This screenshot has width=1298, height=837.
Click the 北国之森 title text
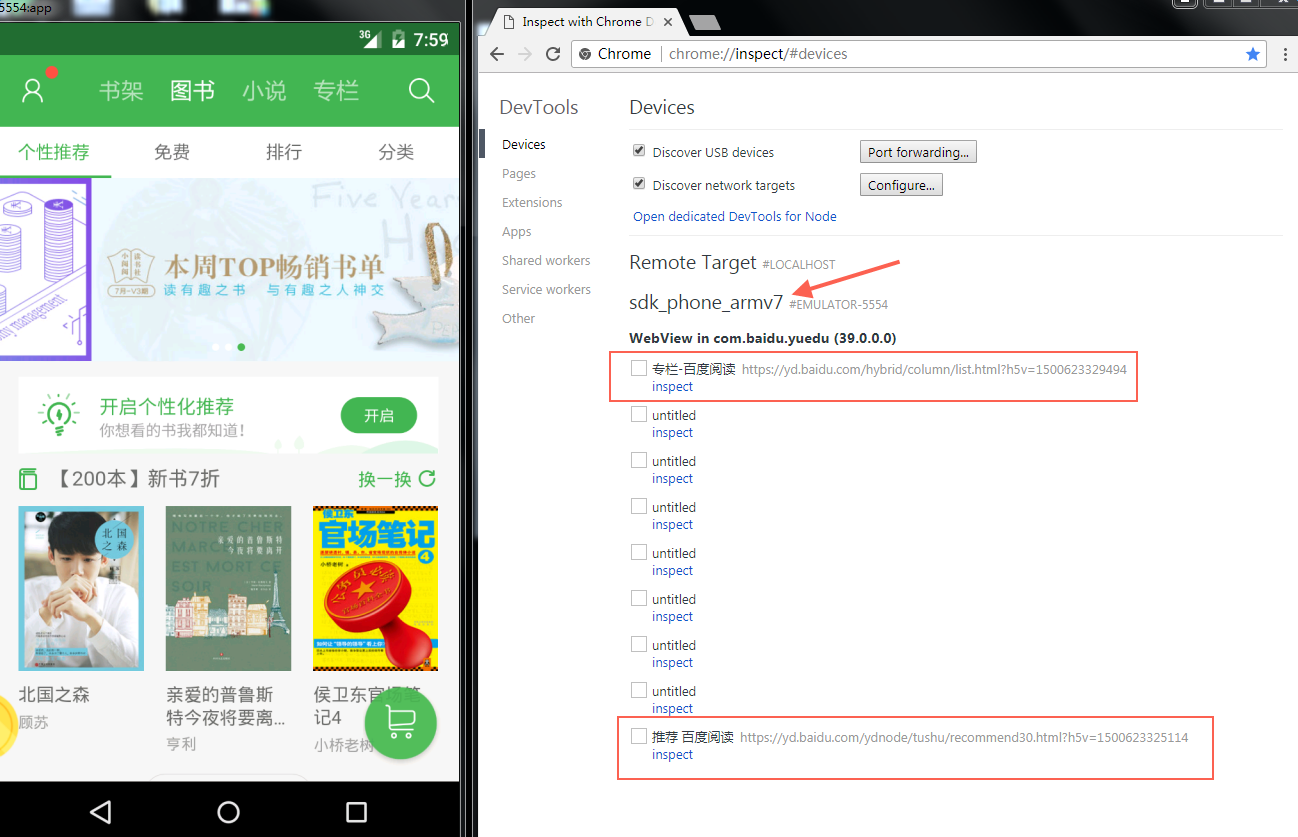coord(54,694)
